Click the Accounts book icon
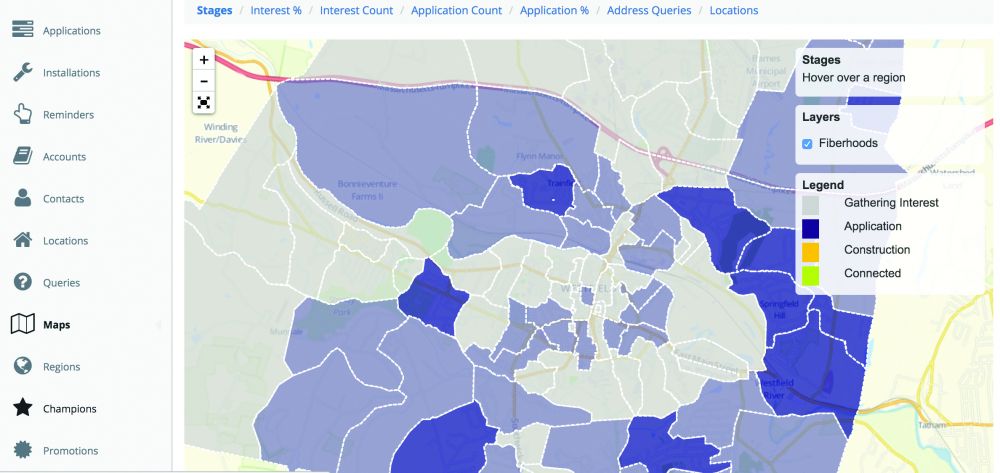 [x=22, y=156]
